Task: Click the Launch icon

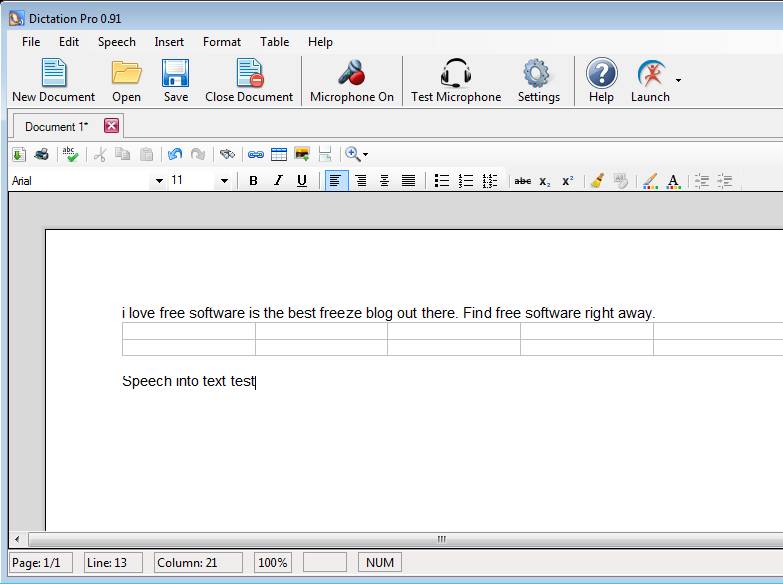Action: point(650,80)
